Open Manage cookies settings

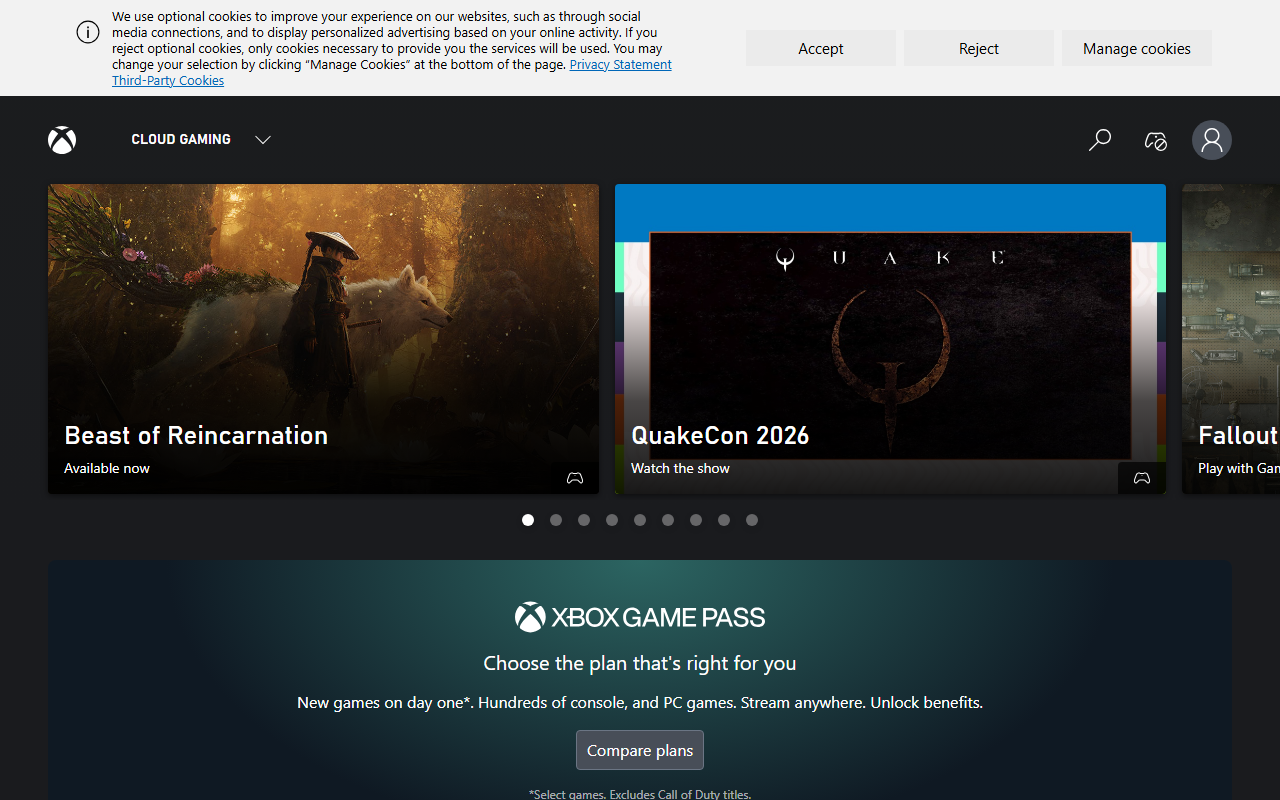[1137, 48]
